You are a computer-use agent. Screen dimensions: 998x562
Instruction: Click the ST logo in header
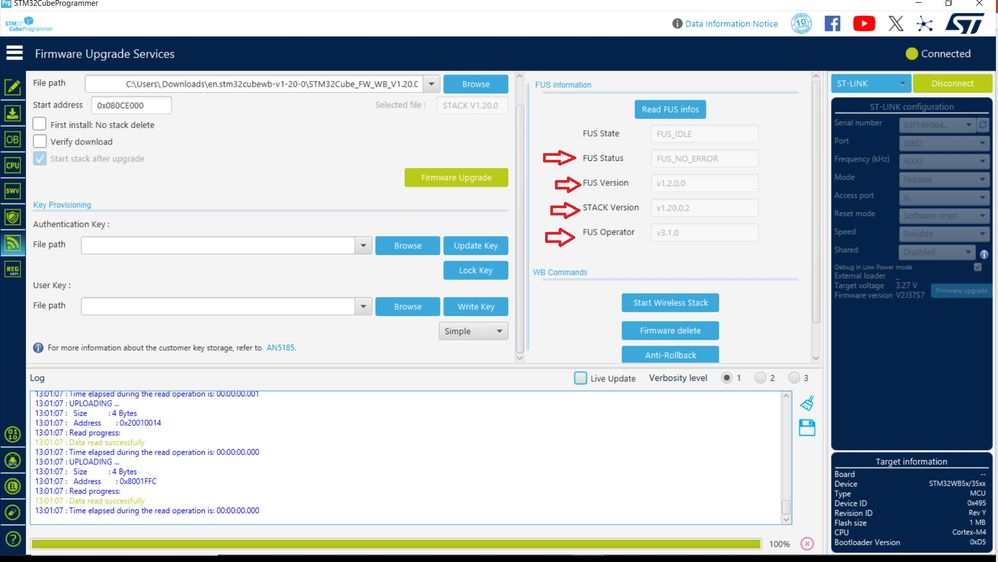coord(964,24)
